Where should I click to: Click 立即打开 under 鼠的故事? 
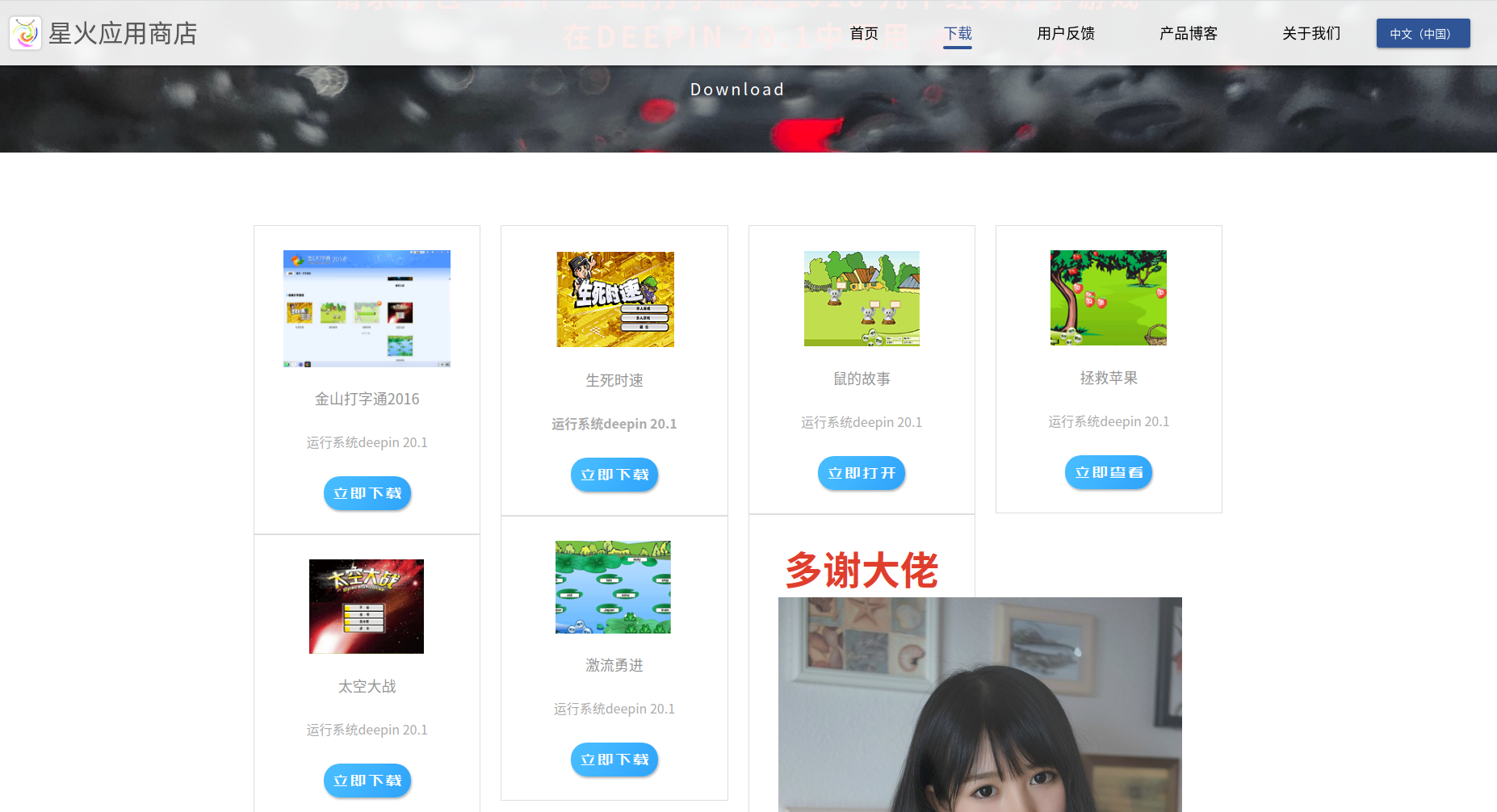click(x=862, y=473)
